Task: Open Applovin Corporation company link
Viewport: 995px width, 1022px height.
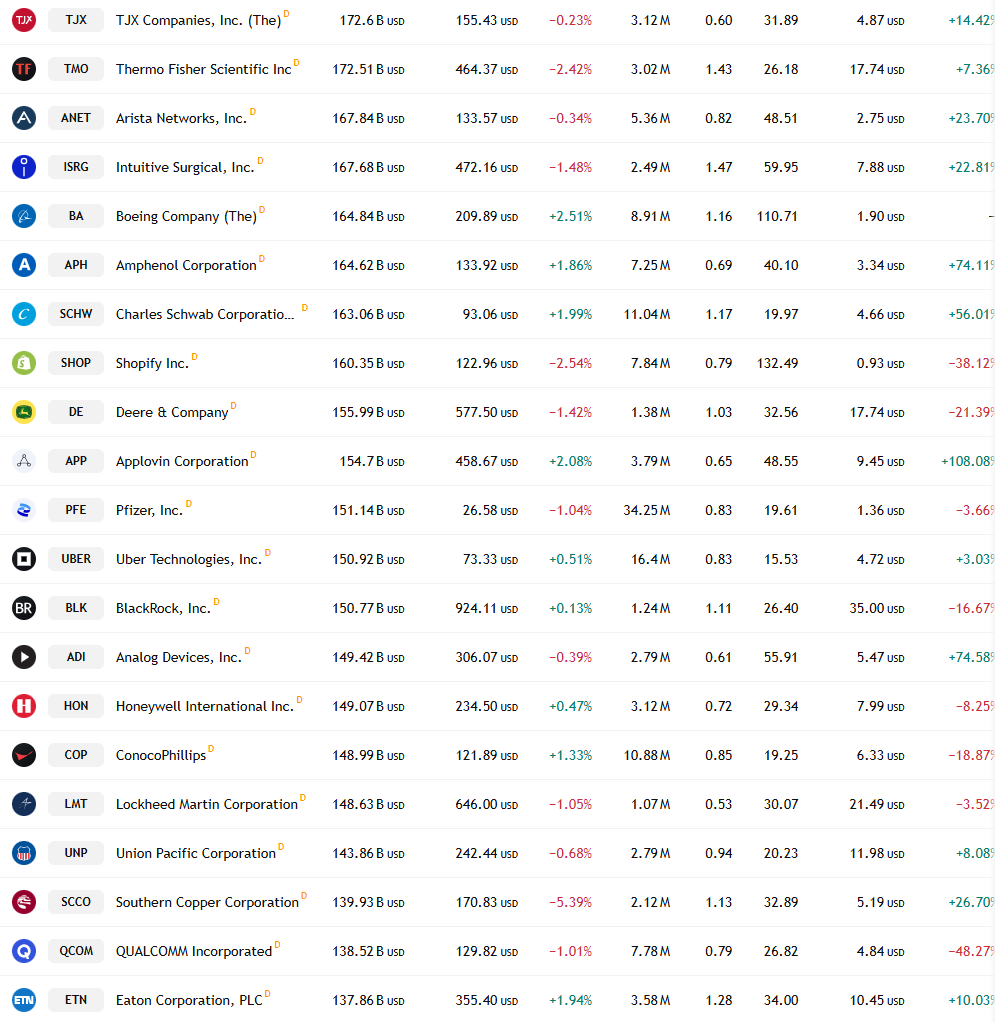Action: point(182,461)
